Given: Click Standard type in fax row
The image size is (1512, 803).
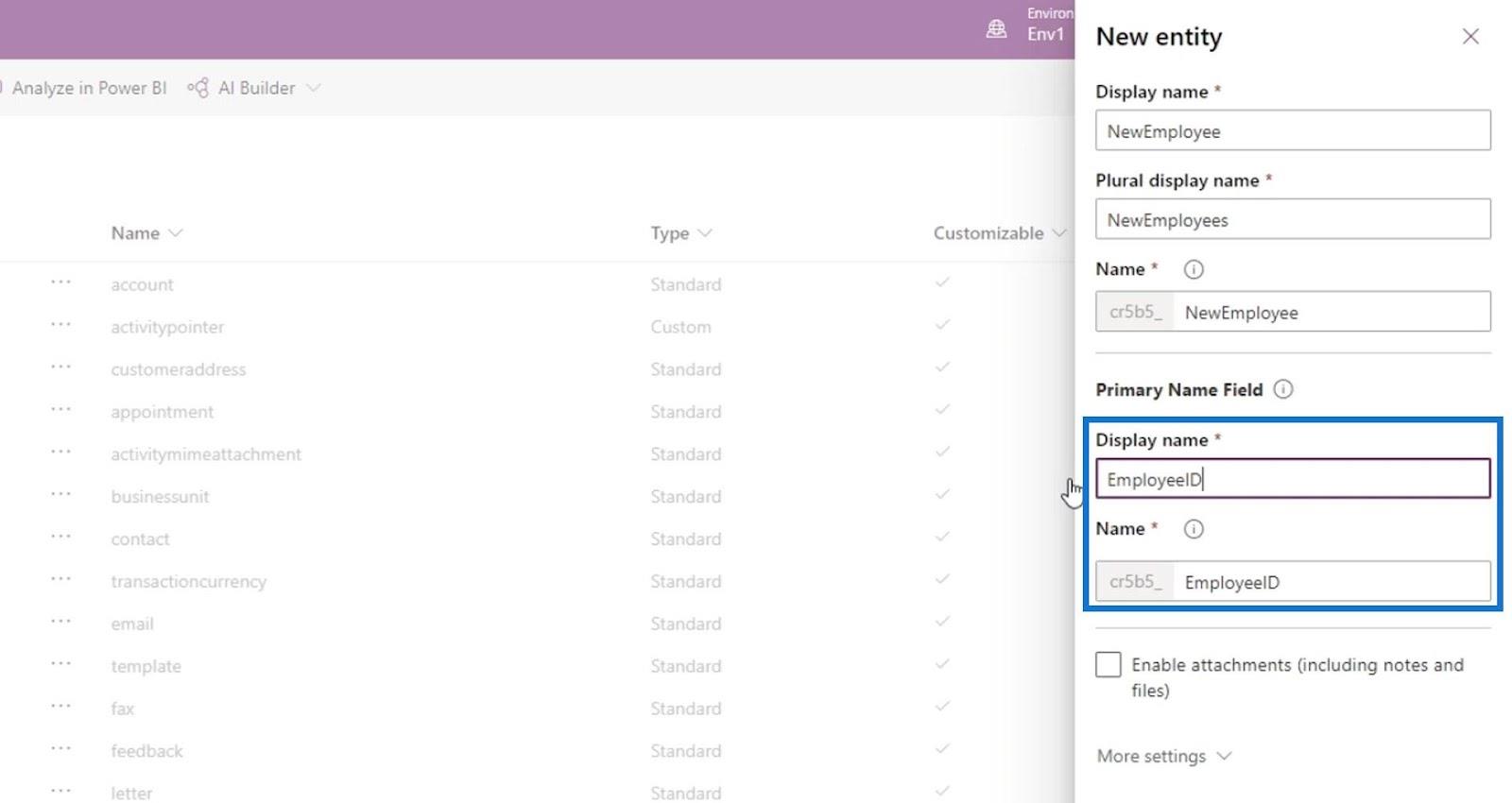Looking at the screenshot, I should click(685, 709).
